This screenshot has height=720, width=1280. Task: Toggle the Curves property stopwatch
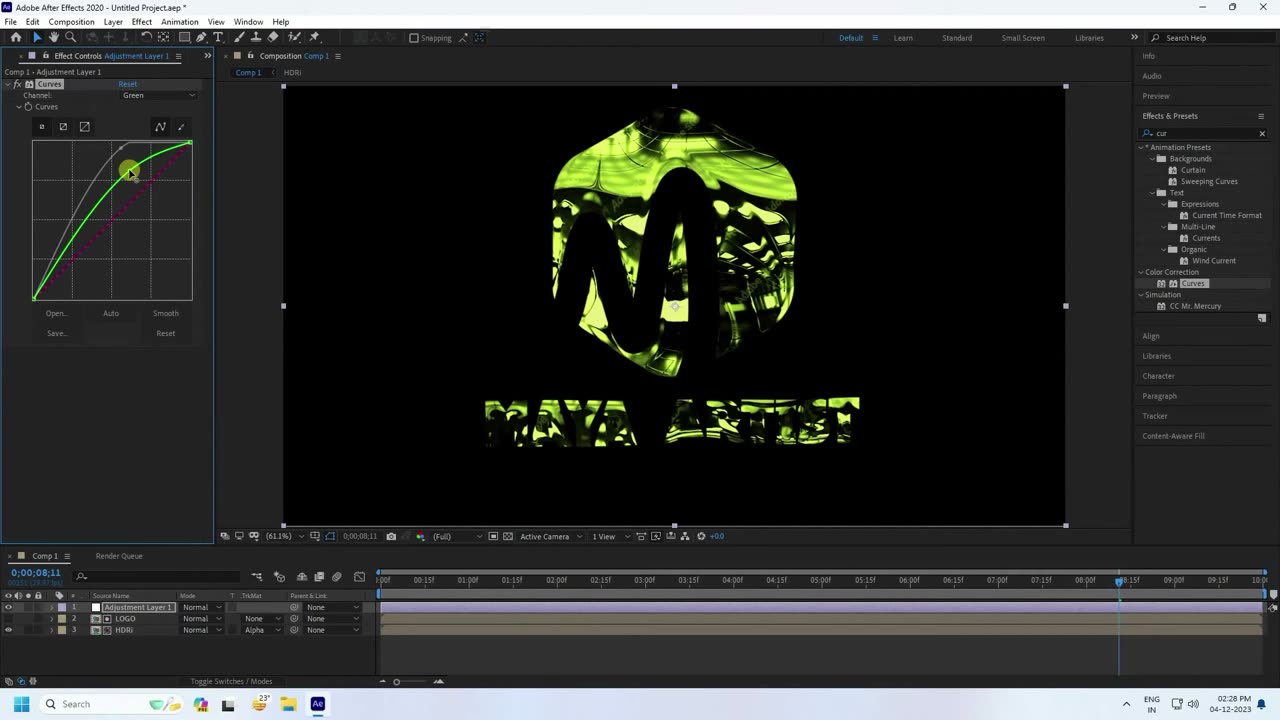28,107
